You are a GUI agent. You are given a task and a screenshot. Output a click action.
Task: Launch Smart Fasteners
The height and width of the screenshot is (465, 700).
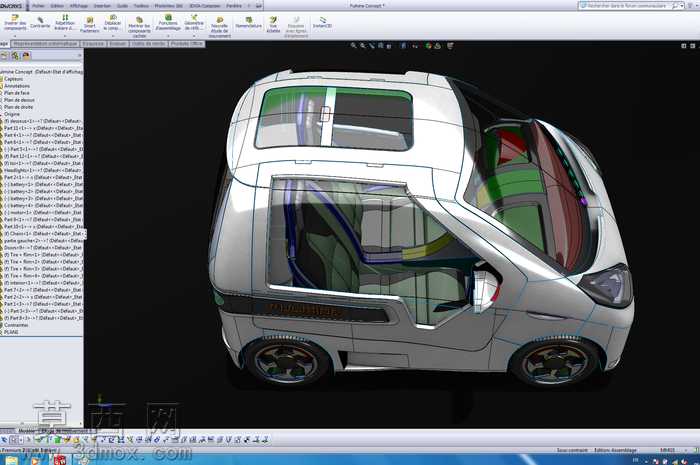[x=90, y=25]
